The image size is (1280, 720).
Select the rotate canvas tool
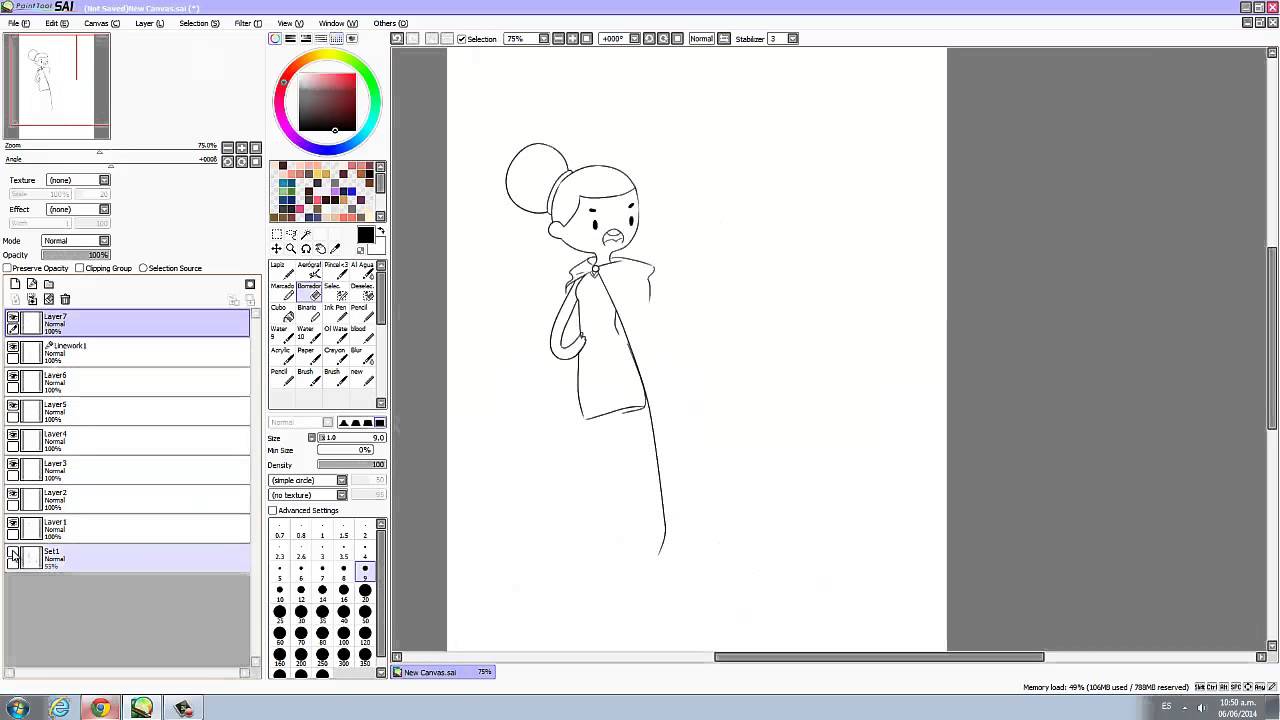[x=306, y=248]
